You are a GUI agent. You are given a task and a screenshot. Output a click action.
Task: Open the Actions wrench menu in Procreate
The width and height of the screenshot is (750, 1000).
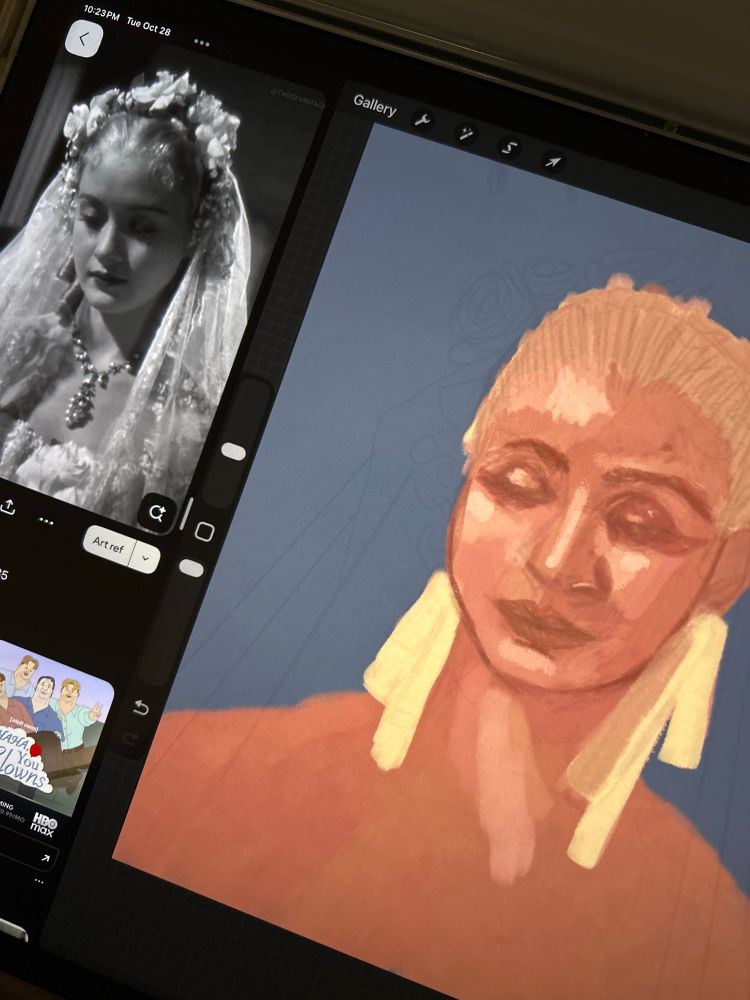(423, 119)
